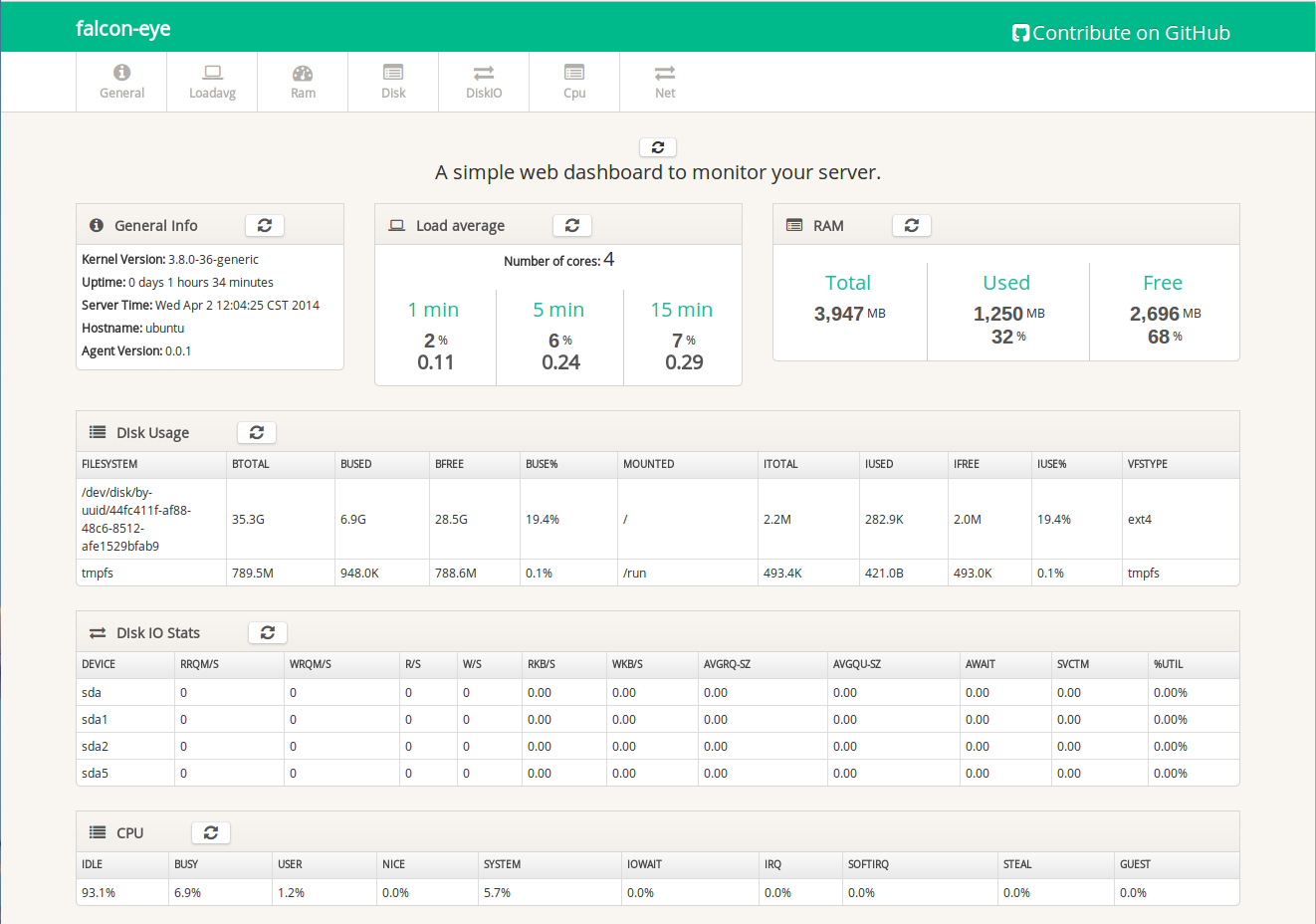
Task: Open the Ram nav tab
Action: pos(303,82)
